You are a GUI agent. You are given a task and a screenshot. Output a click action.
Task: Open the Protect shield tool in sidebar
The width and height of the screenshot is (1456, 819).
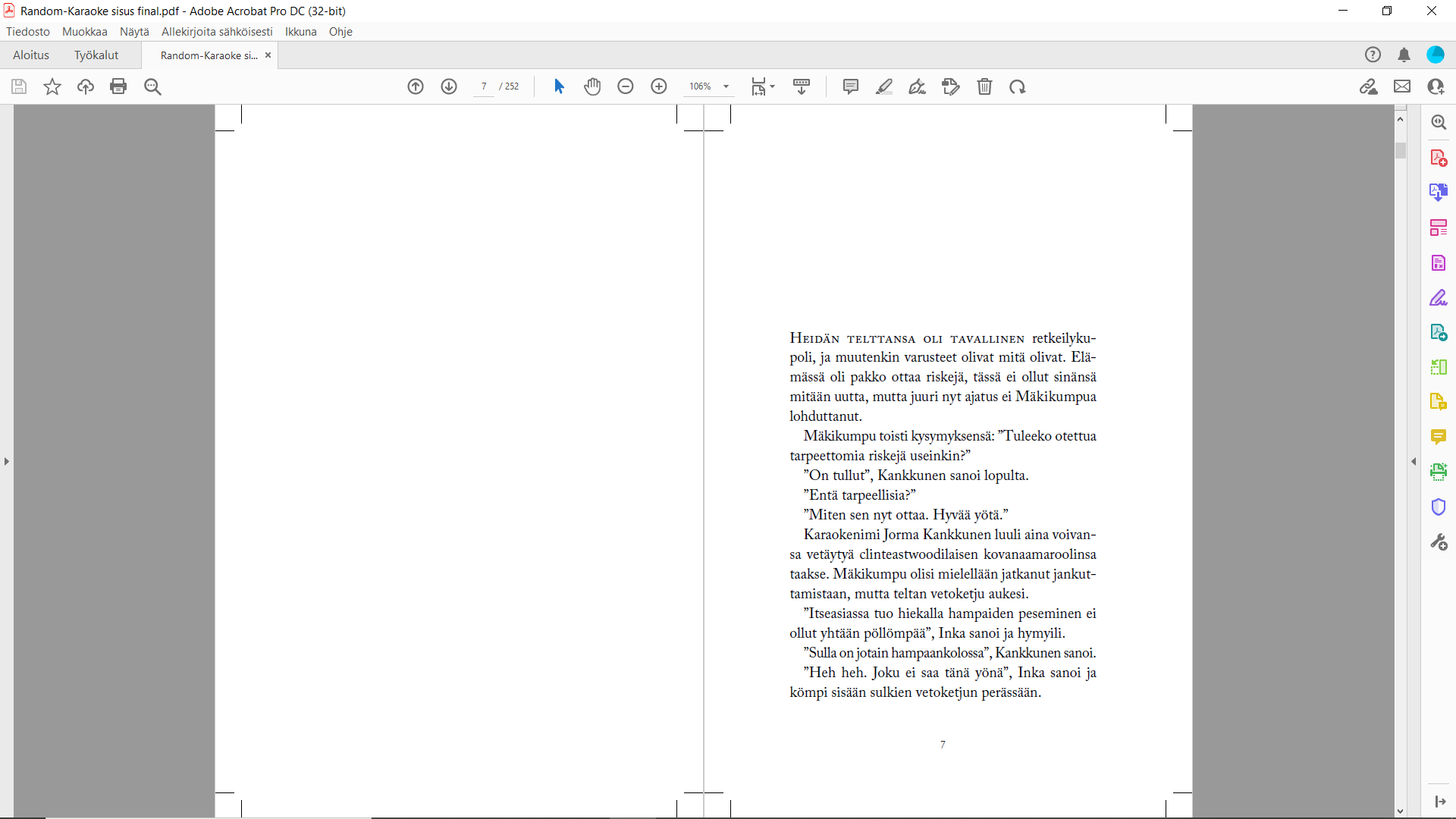click(x=1439, y=507)
